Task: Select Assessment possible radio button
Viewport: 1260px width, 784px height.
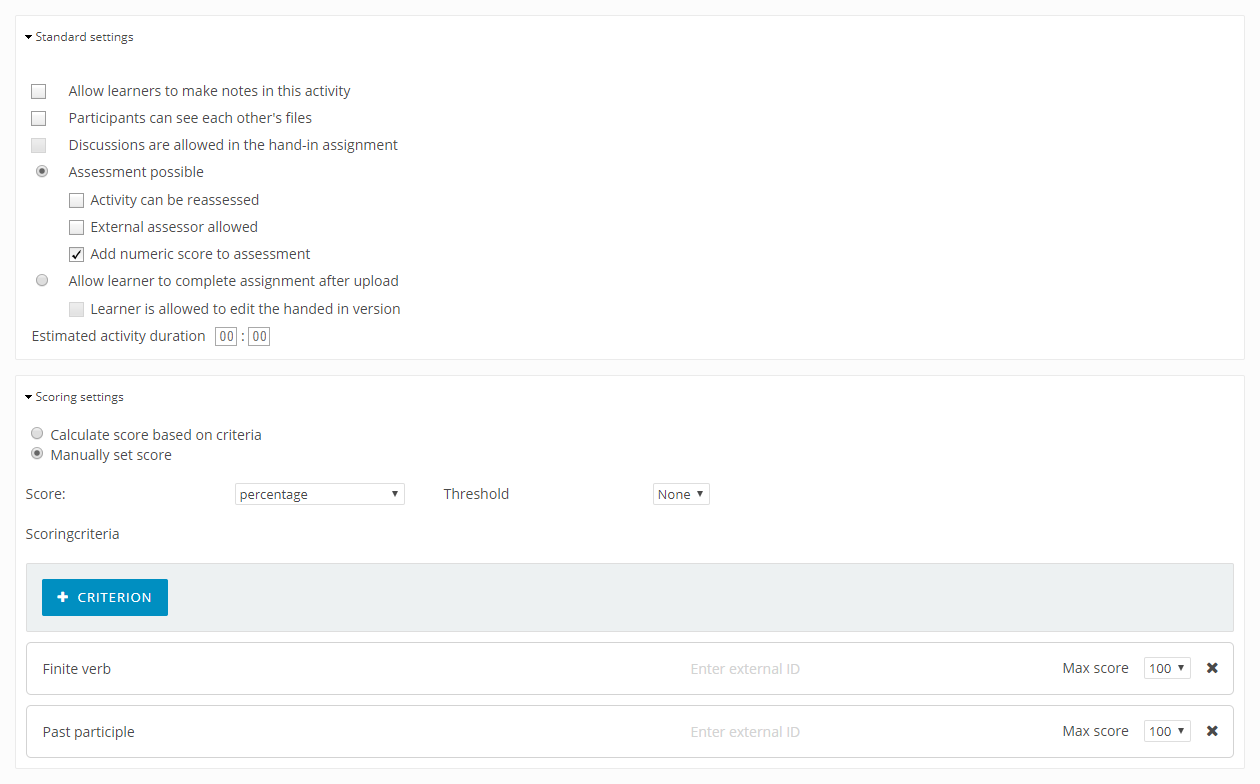Action: point(42,171)
